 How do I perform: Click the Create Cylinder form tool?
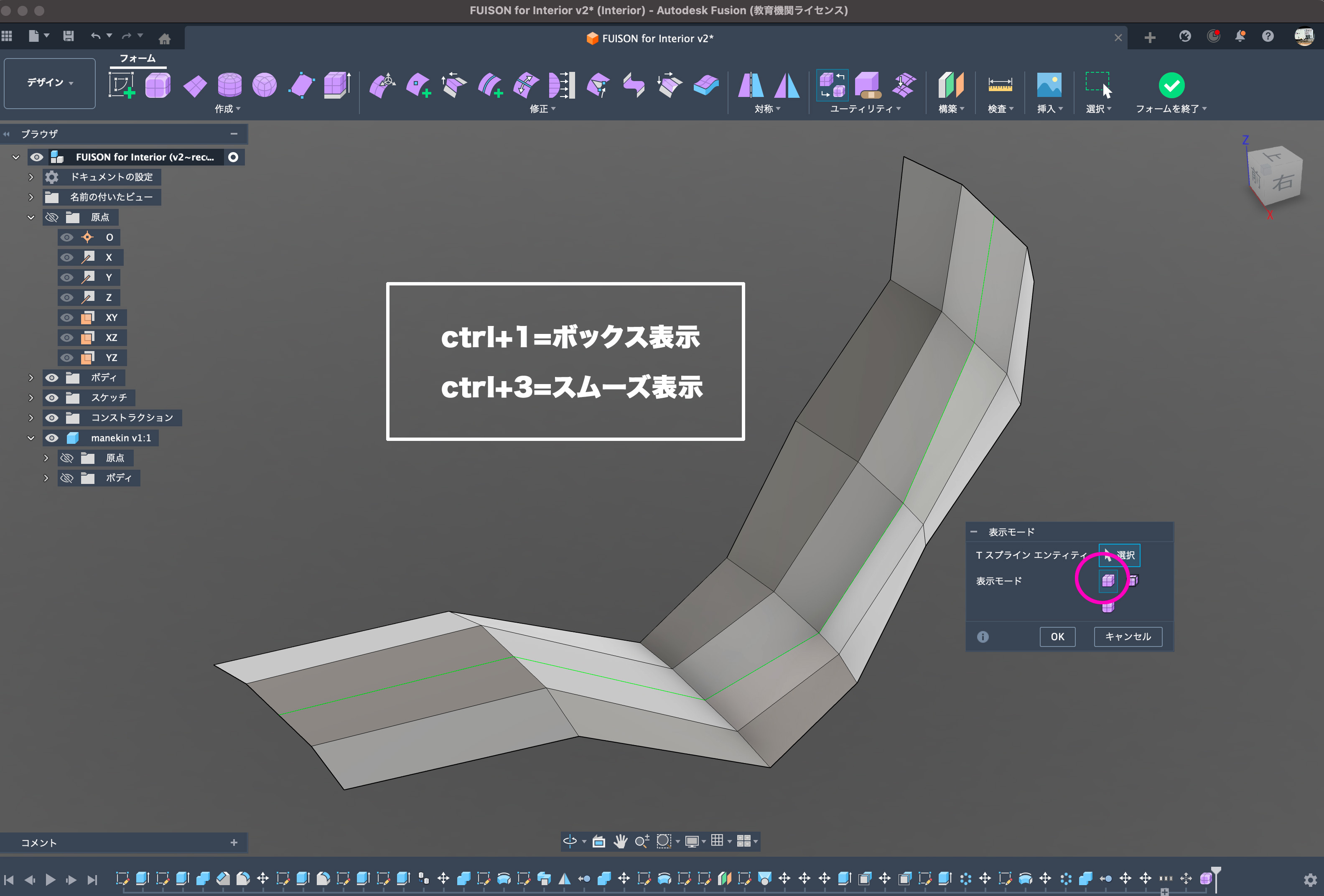[x=229, y=85]
